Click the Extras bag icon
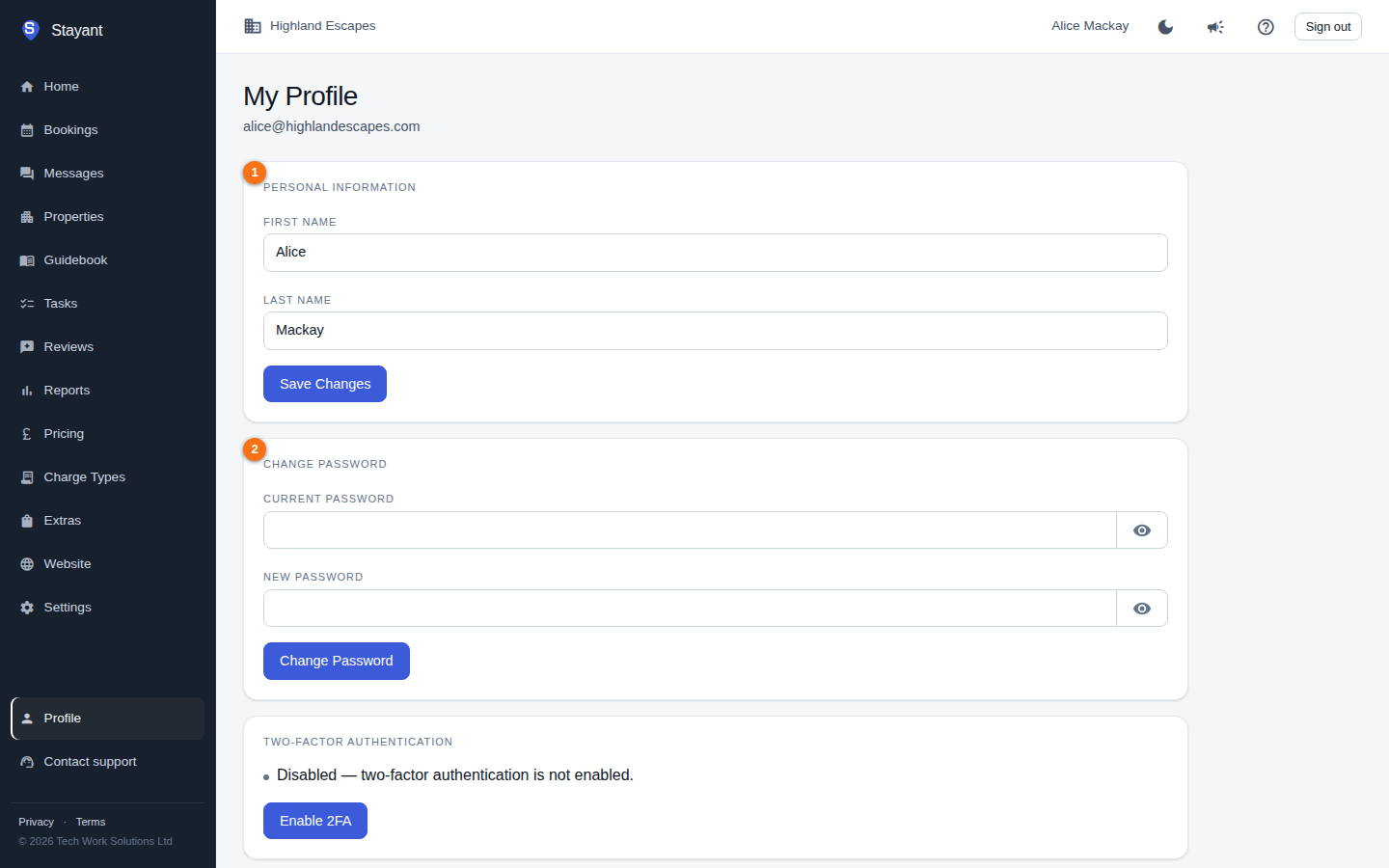 (27, 521)
